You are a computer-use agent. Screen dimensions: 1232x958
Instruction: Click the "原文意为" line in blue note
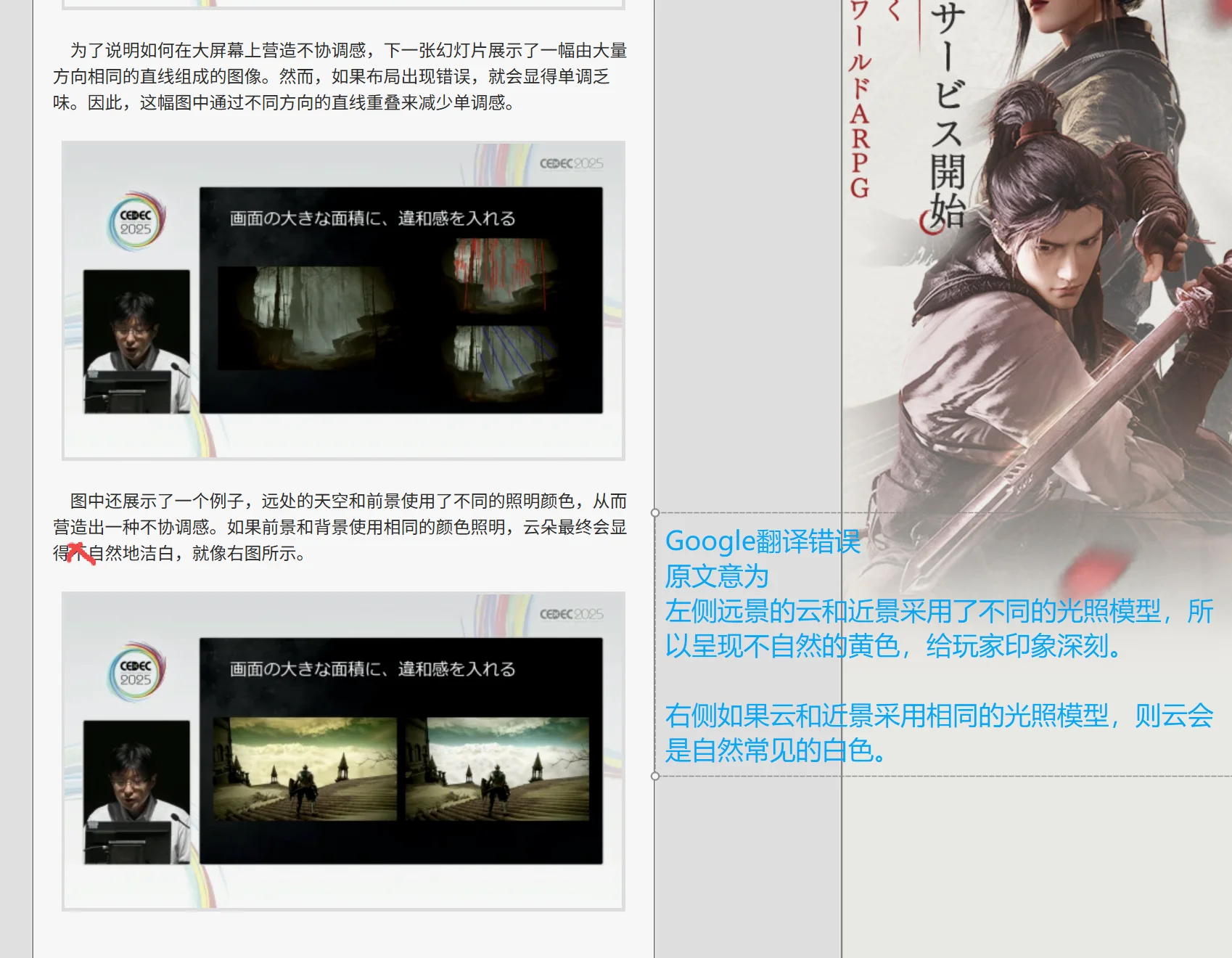tap(717, 576)
